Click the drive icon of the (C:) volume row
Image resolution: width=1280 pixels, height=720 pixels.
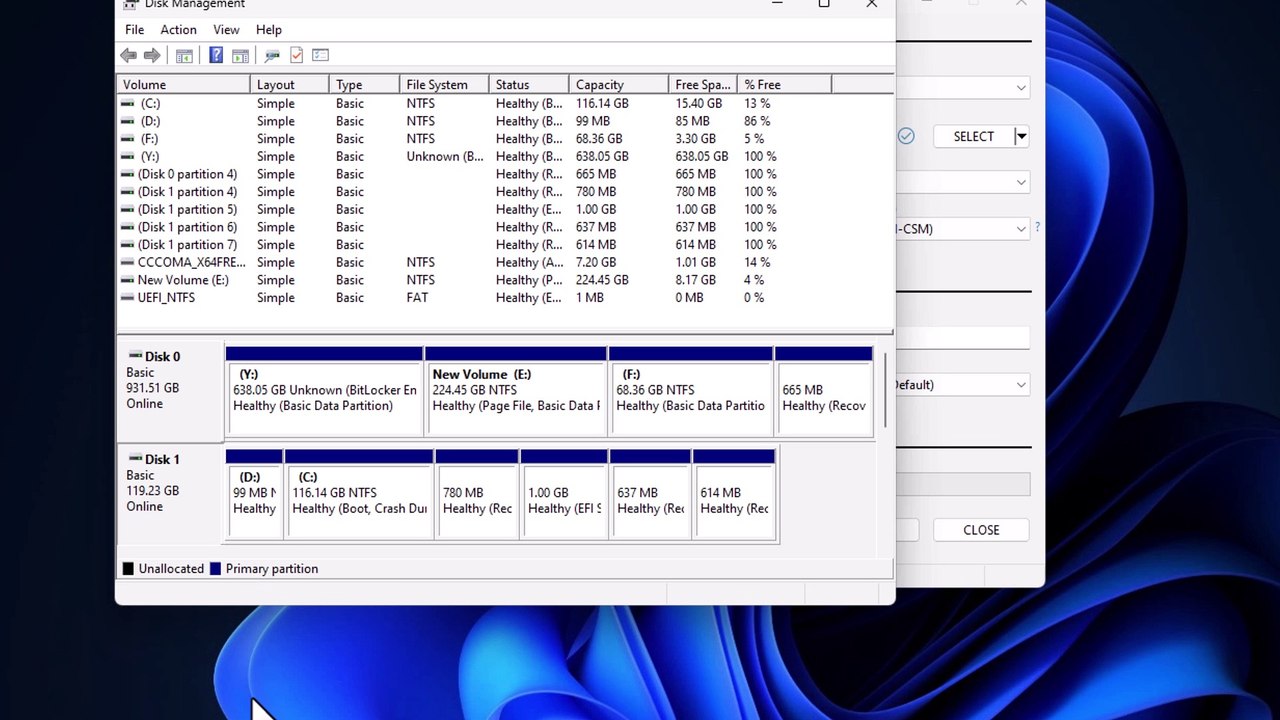(x=128, y=104)
